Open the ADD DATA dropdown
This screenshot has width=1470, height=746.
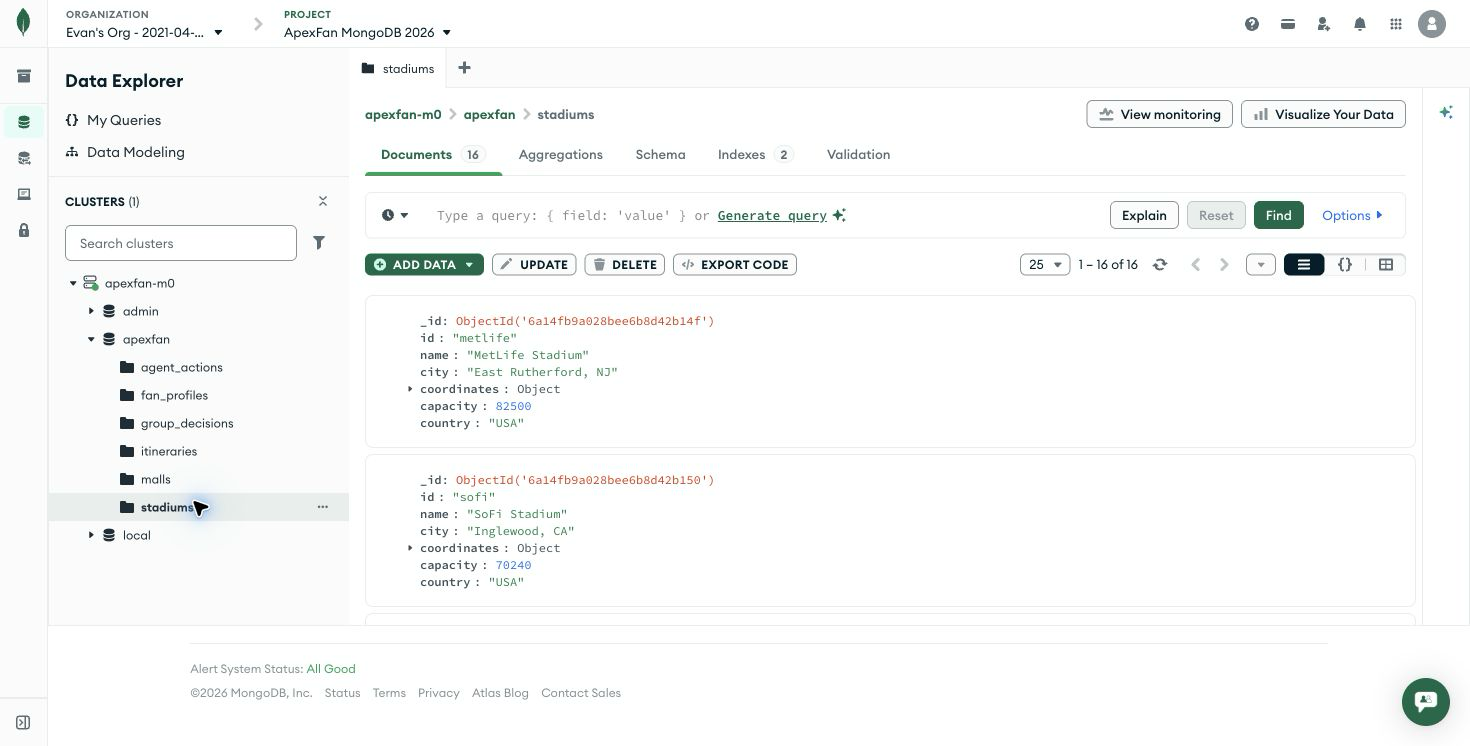(x=424, y=265)
